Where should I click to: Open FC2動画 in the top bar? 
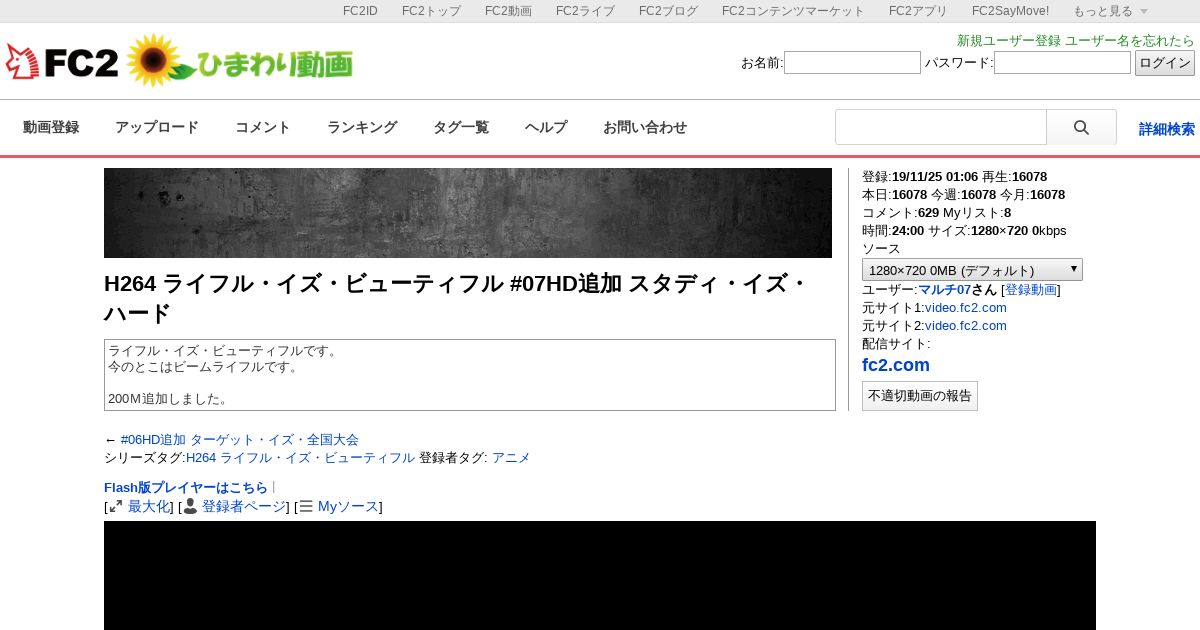508,11
